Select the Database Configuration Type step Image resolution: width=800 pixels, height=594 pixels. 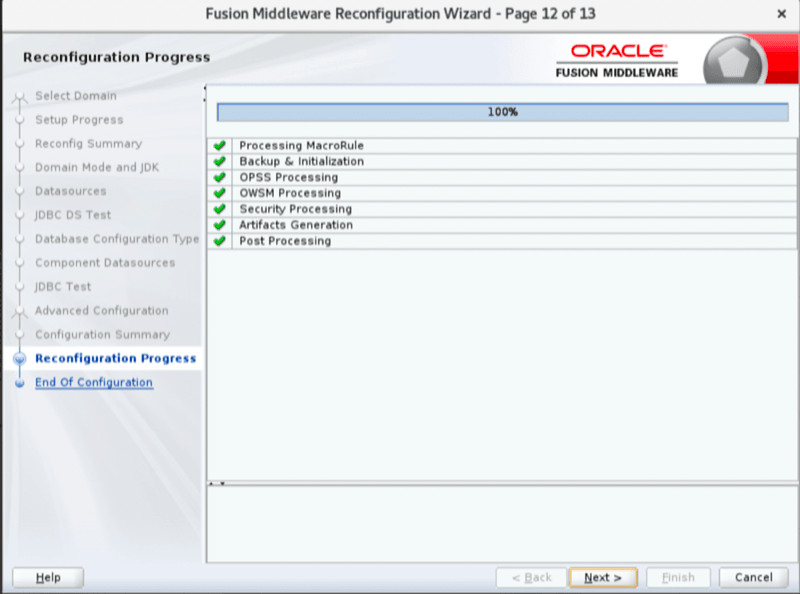click(x=117, y=239)
